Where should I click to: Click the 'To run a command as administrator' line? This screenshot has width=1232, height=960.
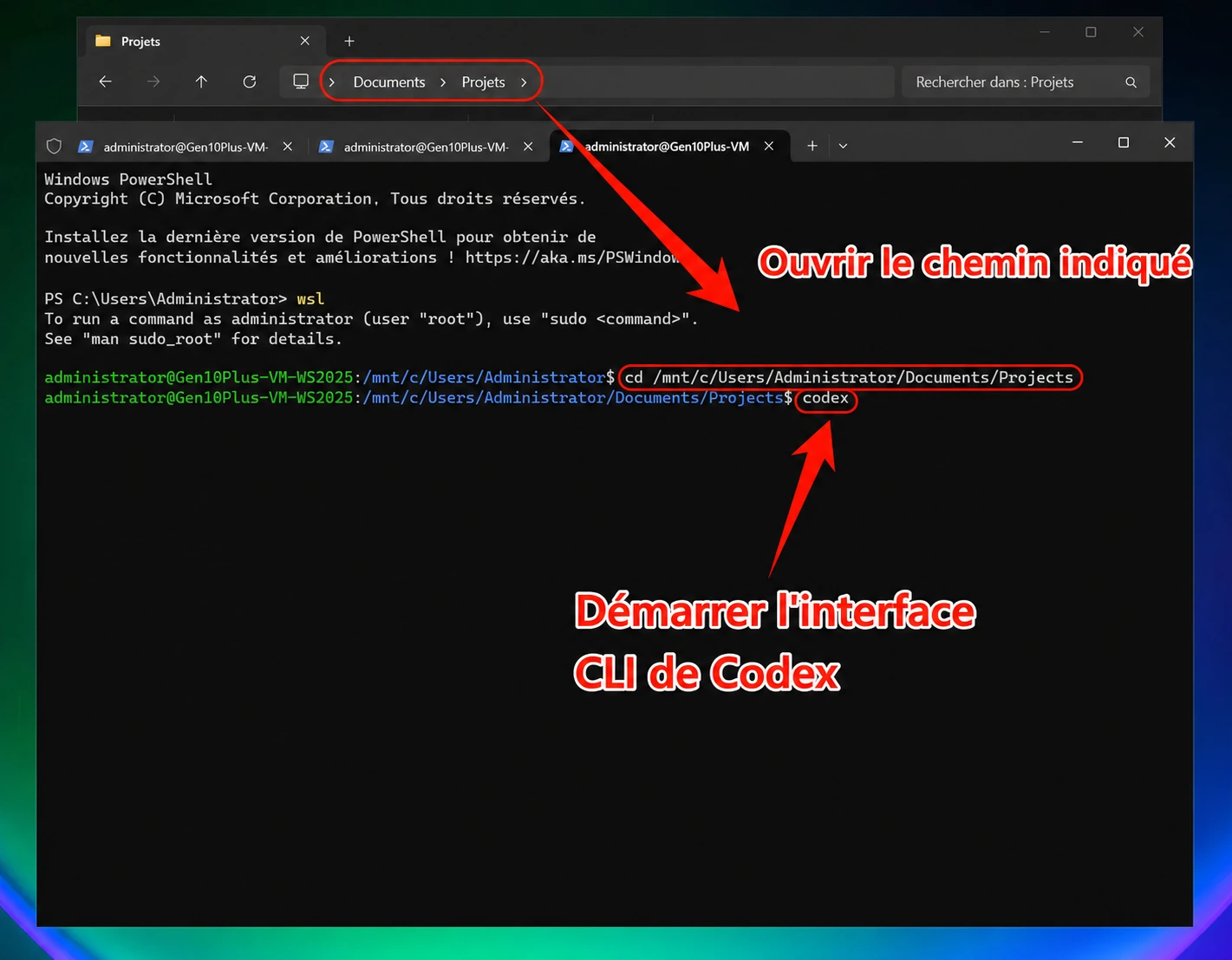tap(371, 319)
